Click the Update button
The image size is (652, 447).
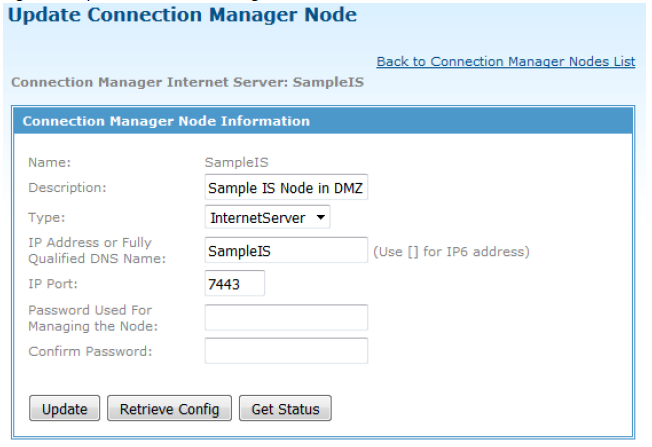[64, 408]
